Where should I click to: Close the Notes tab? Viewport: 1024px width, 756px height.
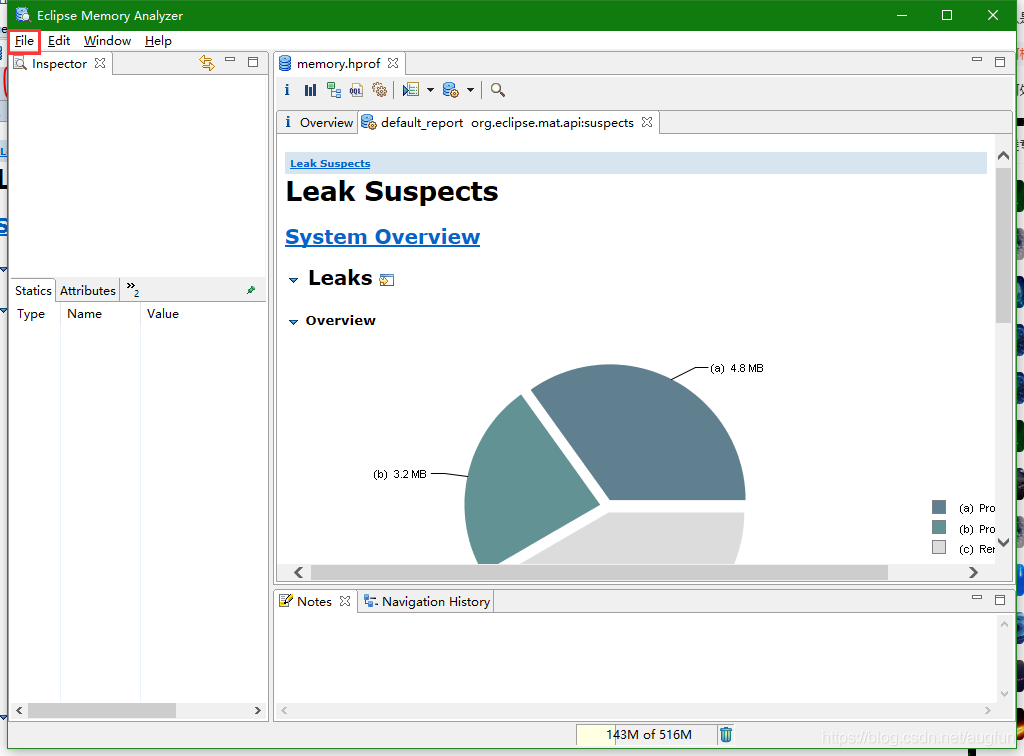coord(345,601)
